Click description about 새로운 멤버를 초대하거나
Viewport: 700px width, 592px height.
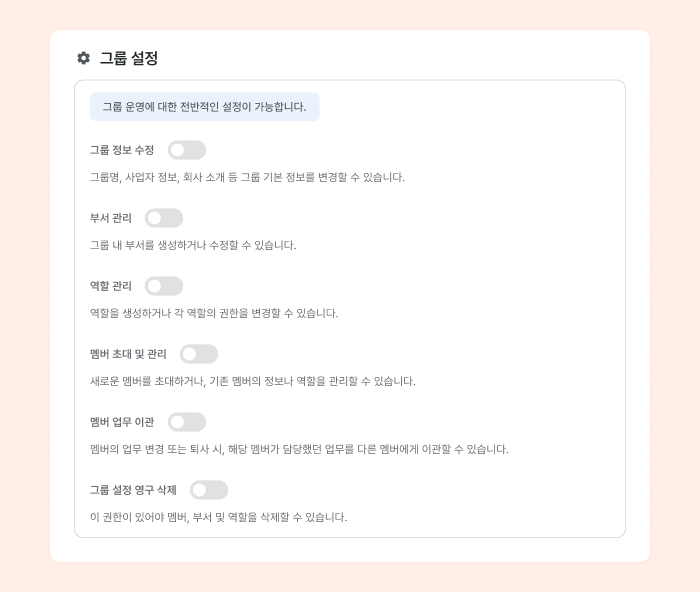tap(253, 381)
